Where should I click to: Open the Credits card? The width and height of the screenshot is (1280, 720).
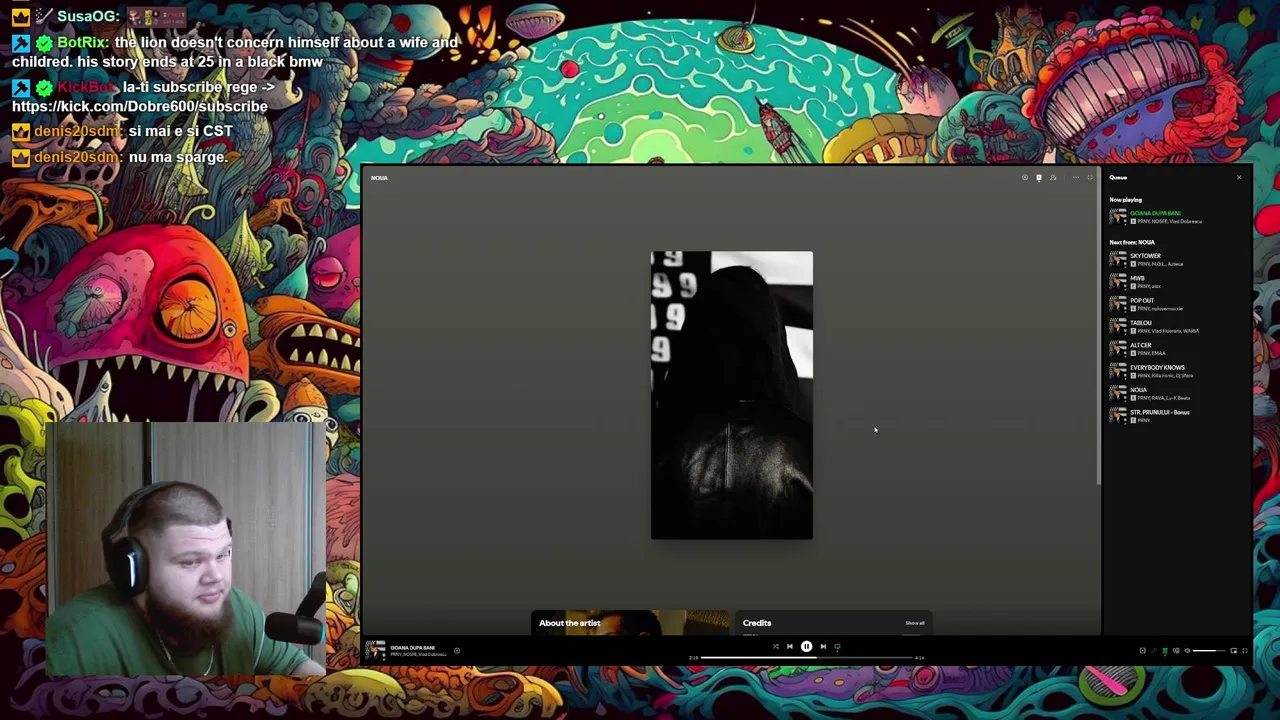[x=834, y=623]
